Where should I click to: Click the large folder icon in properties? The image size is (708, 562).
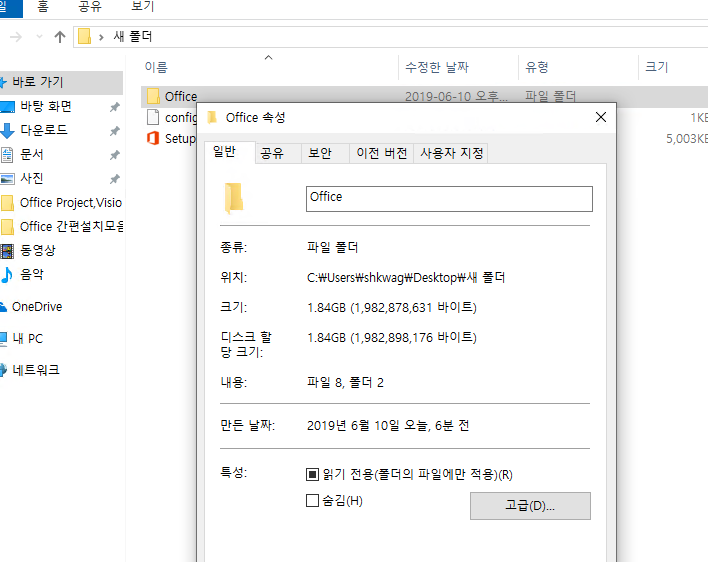click(234, 198)
